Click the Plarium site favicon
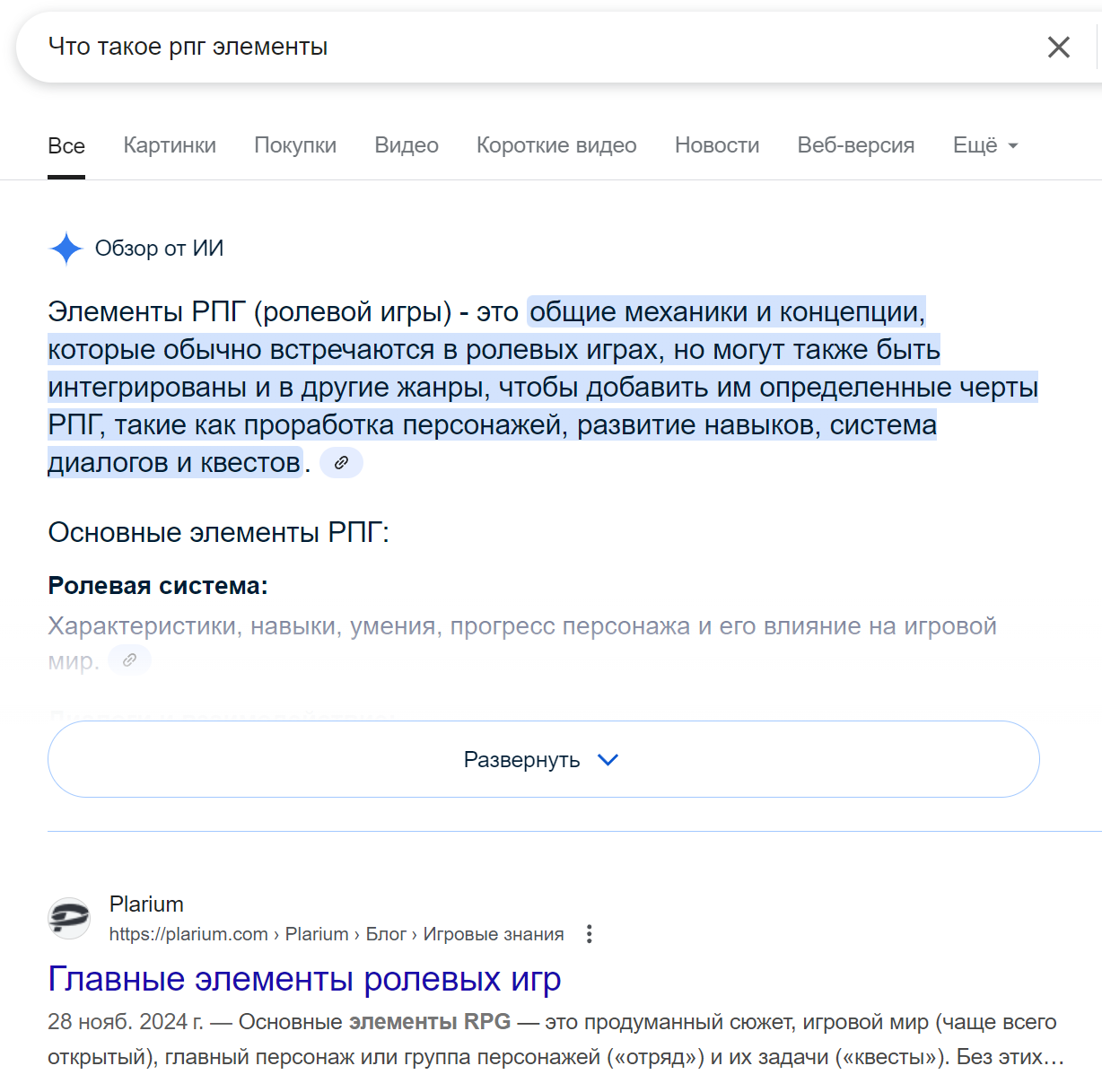The width and height of the screenshot is (1102, 1092). [x=69, y=918]
